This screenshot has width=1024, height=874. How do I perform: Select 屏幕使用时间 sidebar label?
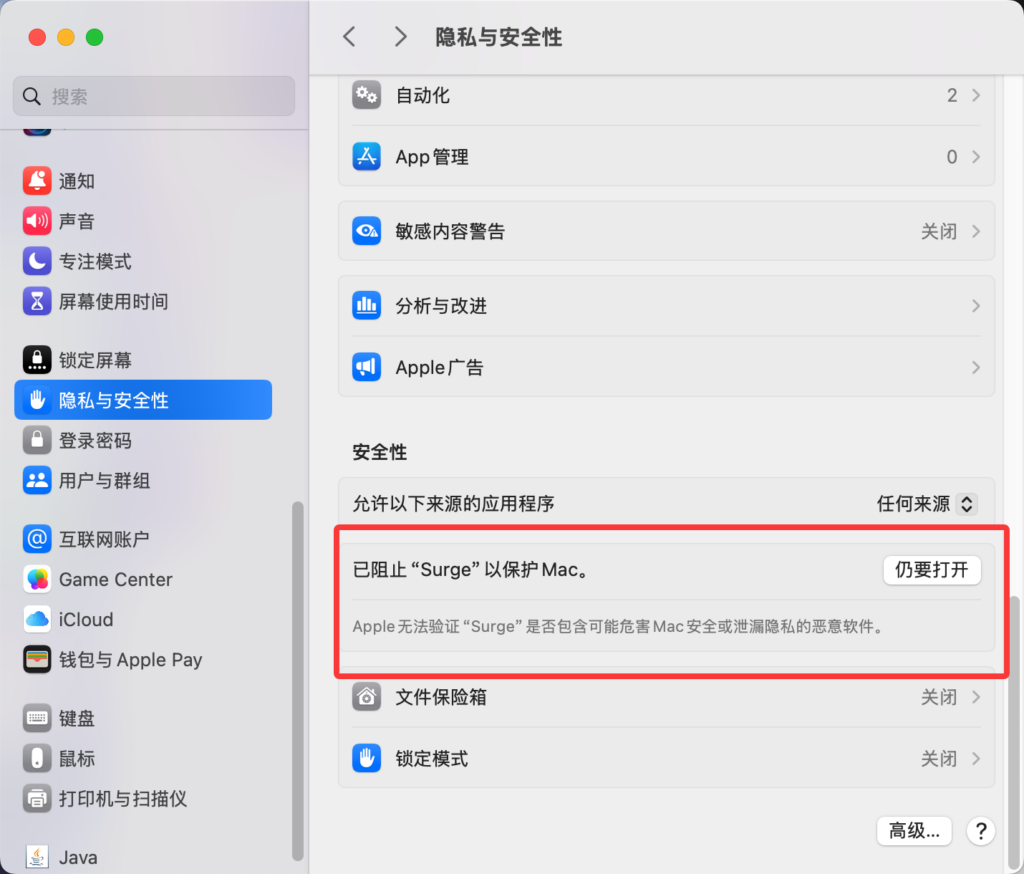pos(114,301)
